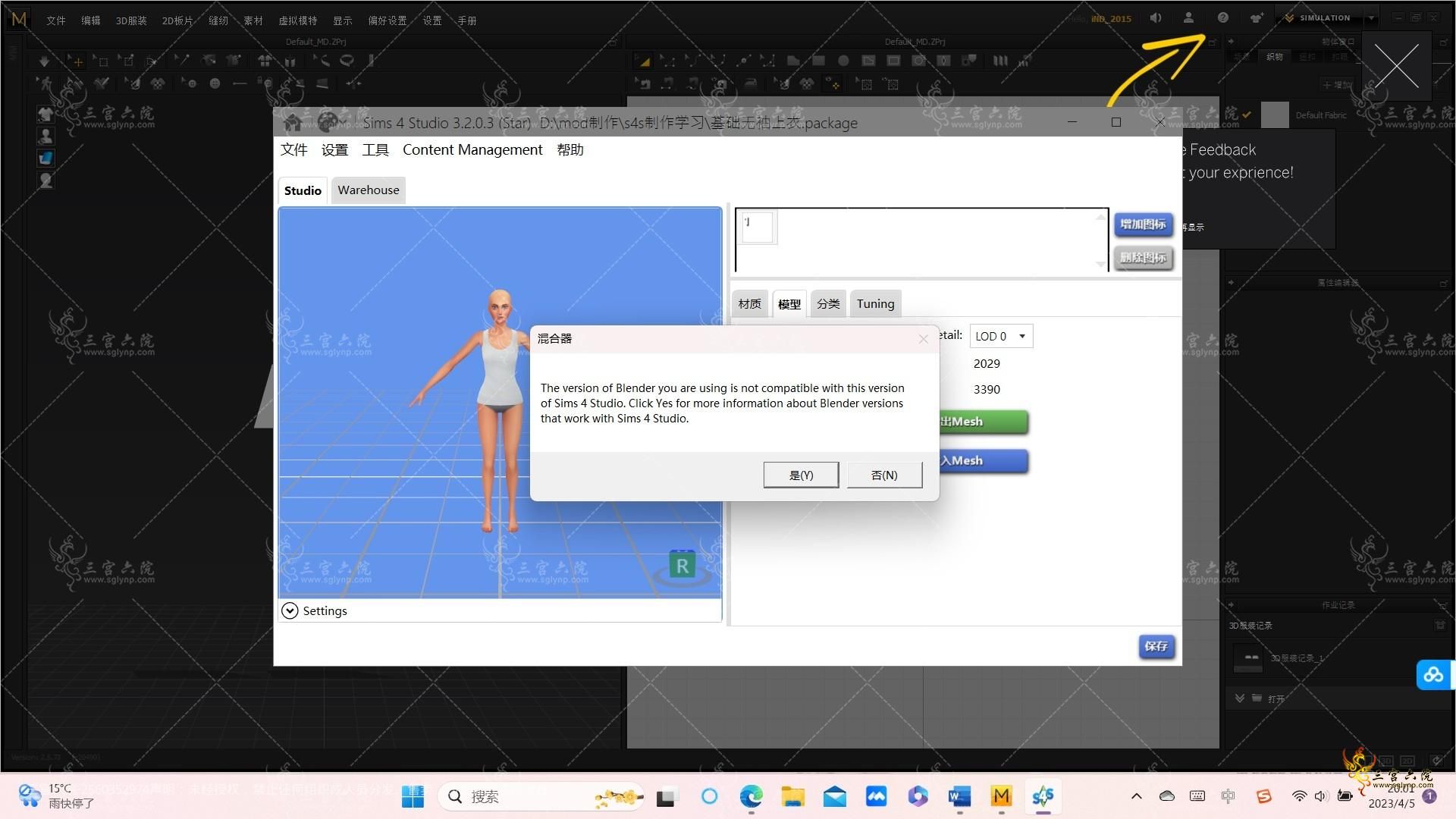1456x819 pixels.
Task: Switch to Marvelous Designer from the taskbar
Action: point(1001,796)
